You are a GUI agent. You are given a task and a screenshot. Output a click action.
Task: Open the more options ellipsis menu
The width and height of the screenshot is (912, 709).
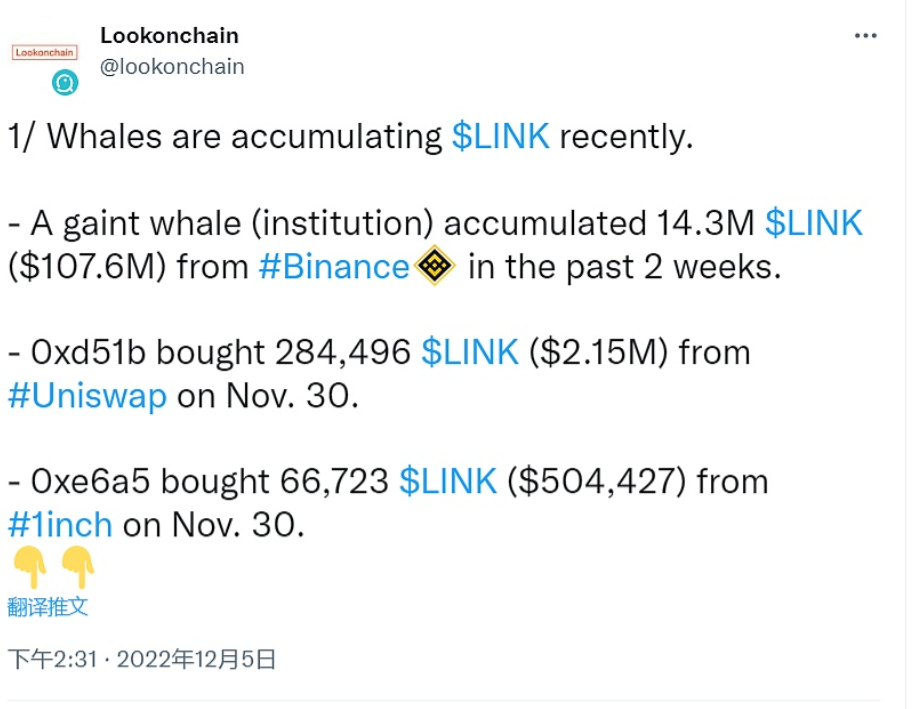click(865, 36)
